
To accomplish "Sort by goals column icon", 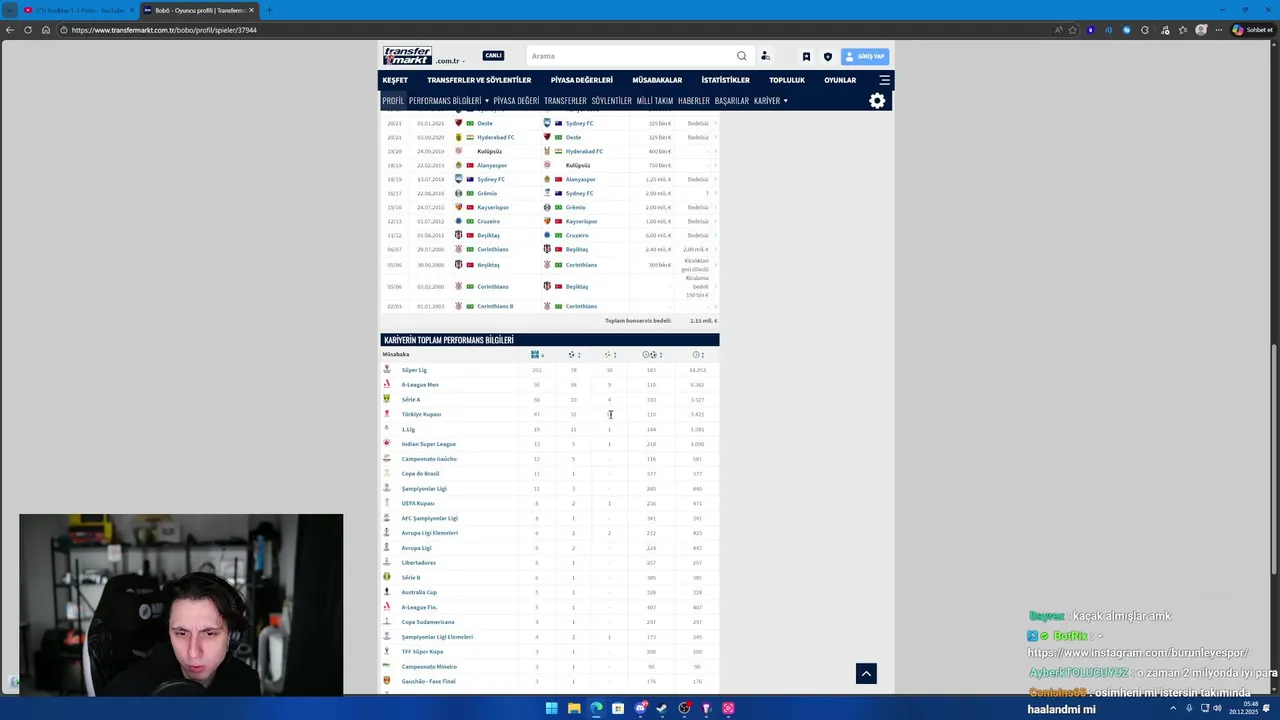I will coord(574,355).
